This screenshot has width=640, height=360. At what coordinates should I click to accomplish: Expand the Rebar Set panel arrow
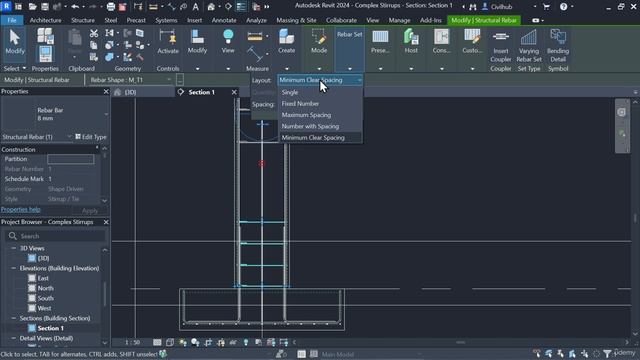point(350,69)
